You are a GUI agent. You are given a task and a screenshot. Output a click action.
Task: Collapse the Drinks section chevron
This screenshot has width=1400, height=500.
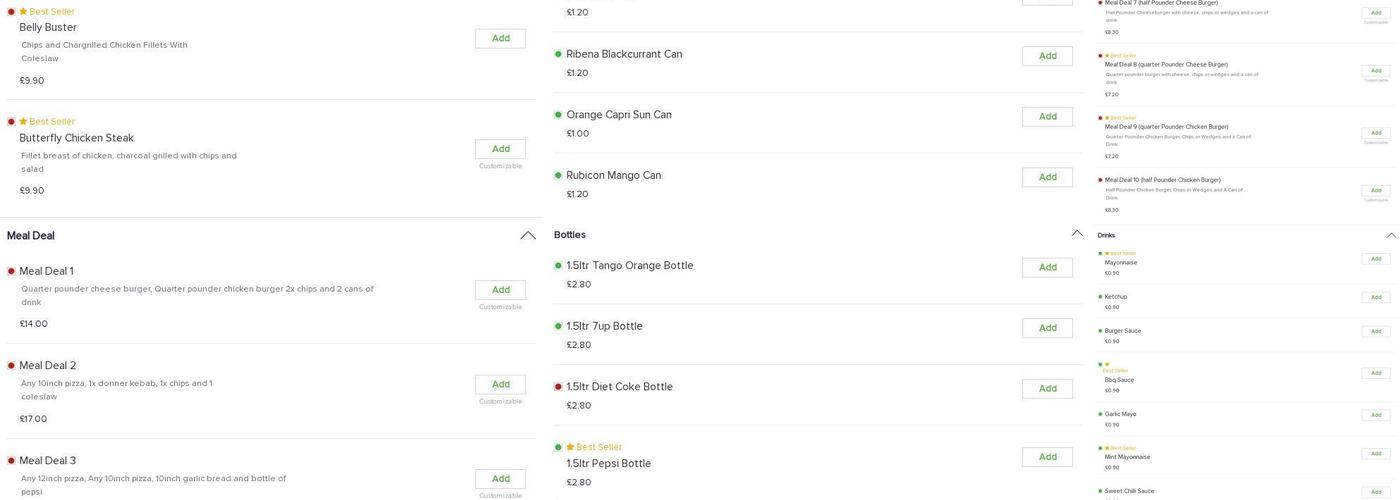pyautogui.click(x=1391, y=236)
